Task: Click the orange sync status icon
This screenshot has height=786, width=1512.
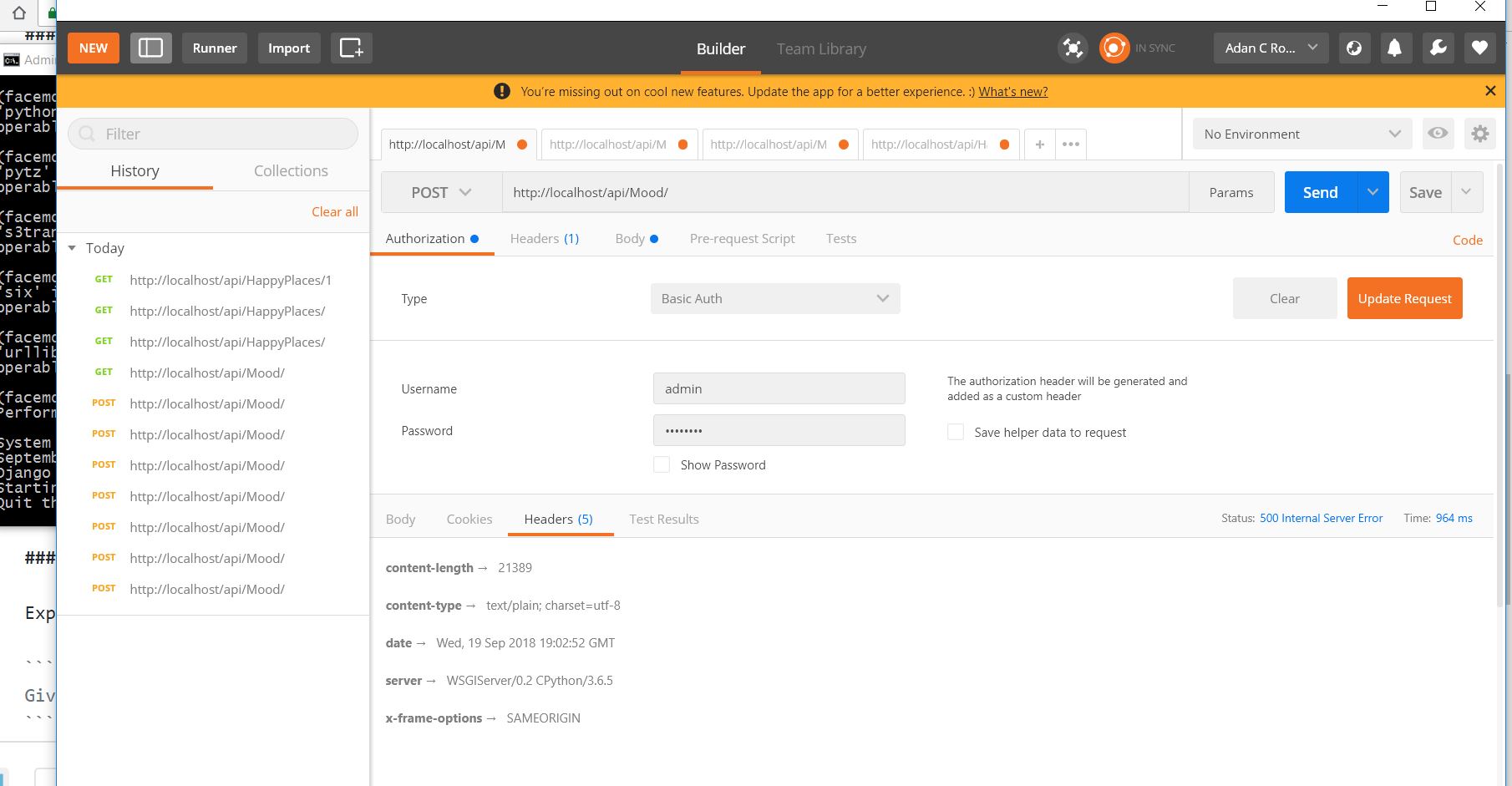Action: pos(1114,48)
